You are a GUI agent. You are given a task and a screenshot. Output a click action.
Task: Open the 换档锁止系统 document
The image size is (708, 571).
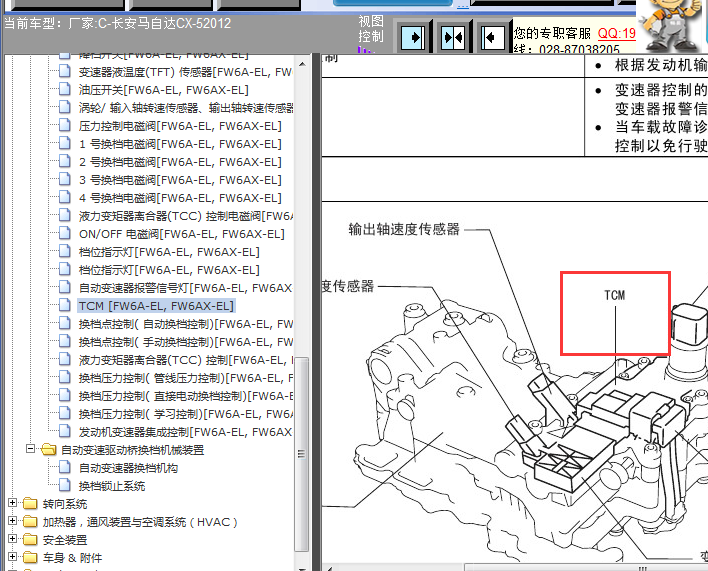click(112, 486)
